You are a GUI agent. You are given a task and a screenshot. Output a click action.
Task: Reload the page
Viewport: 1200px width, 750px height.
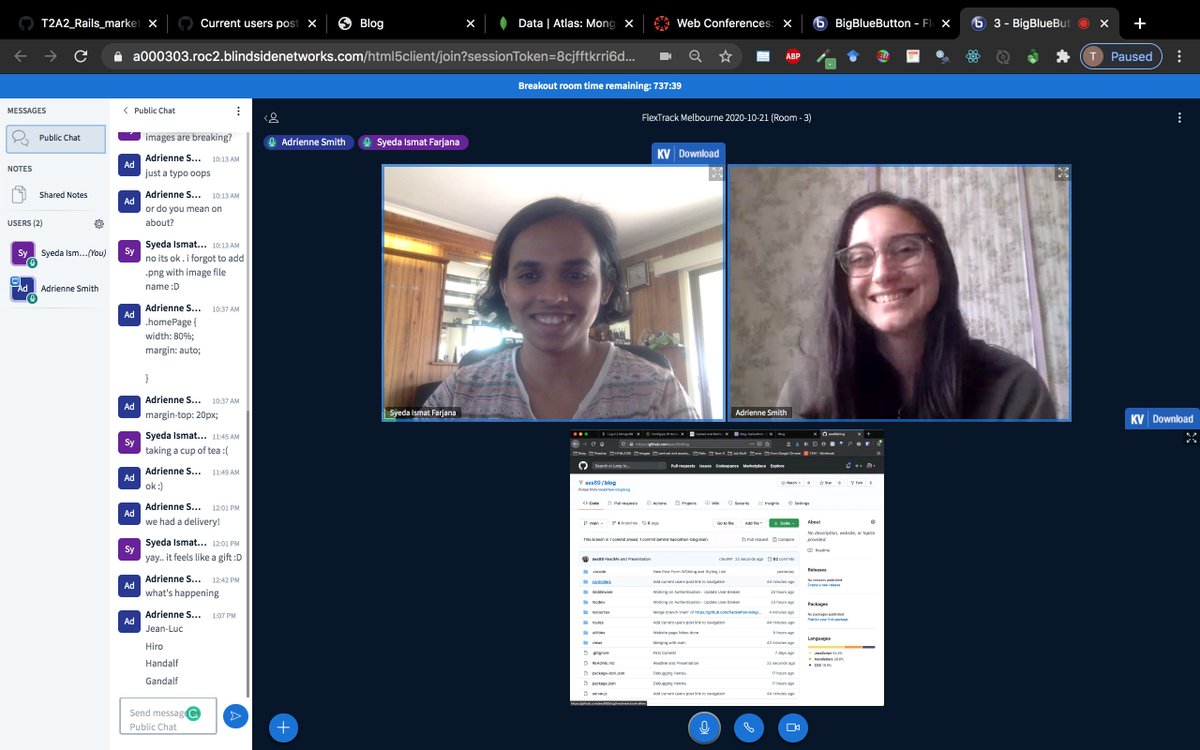80,57
